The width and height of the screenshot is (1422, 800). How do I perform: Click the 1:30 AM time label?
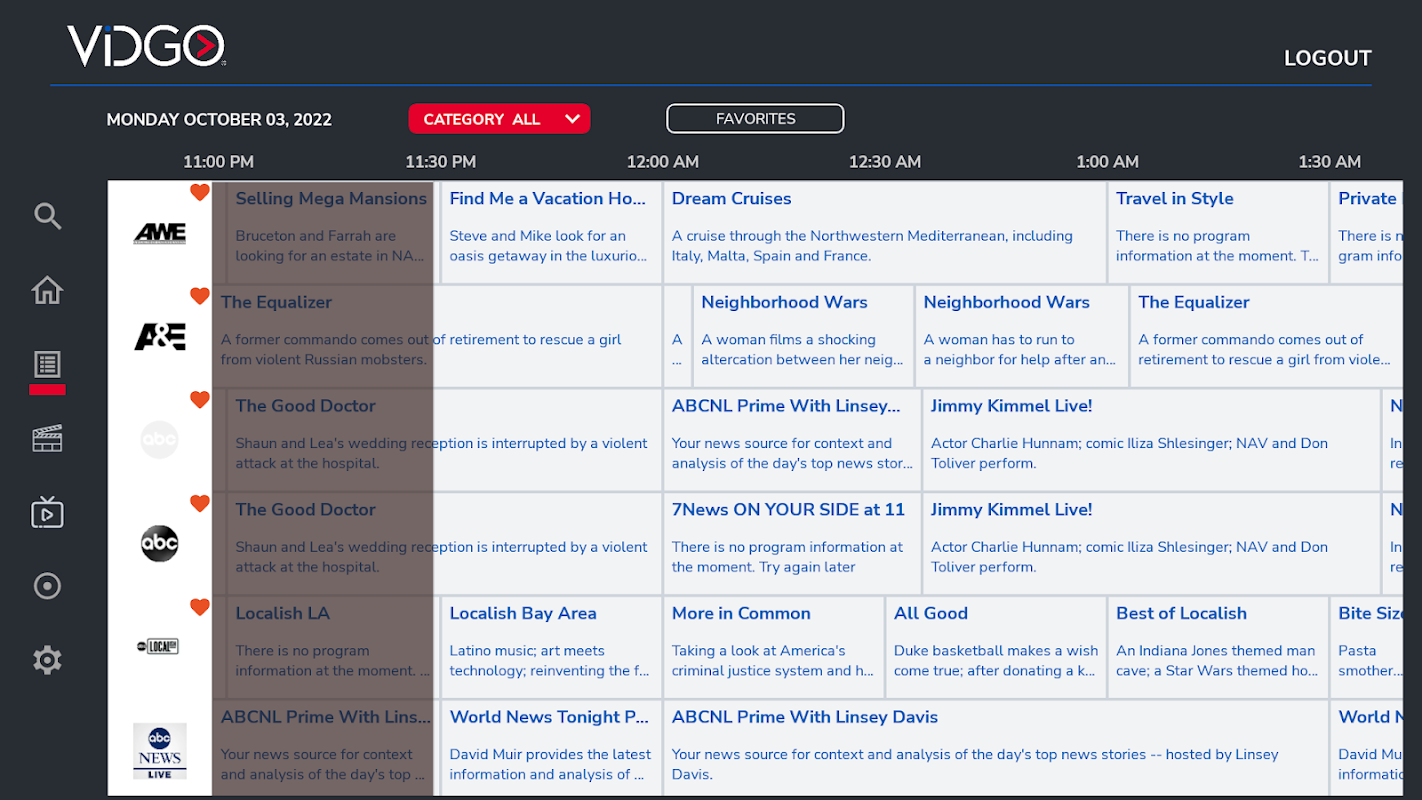(1329, 162)
